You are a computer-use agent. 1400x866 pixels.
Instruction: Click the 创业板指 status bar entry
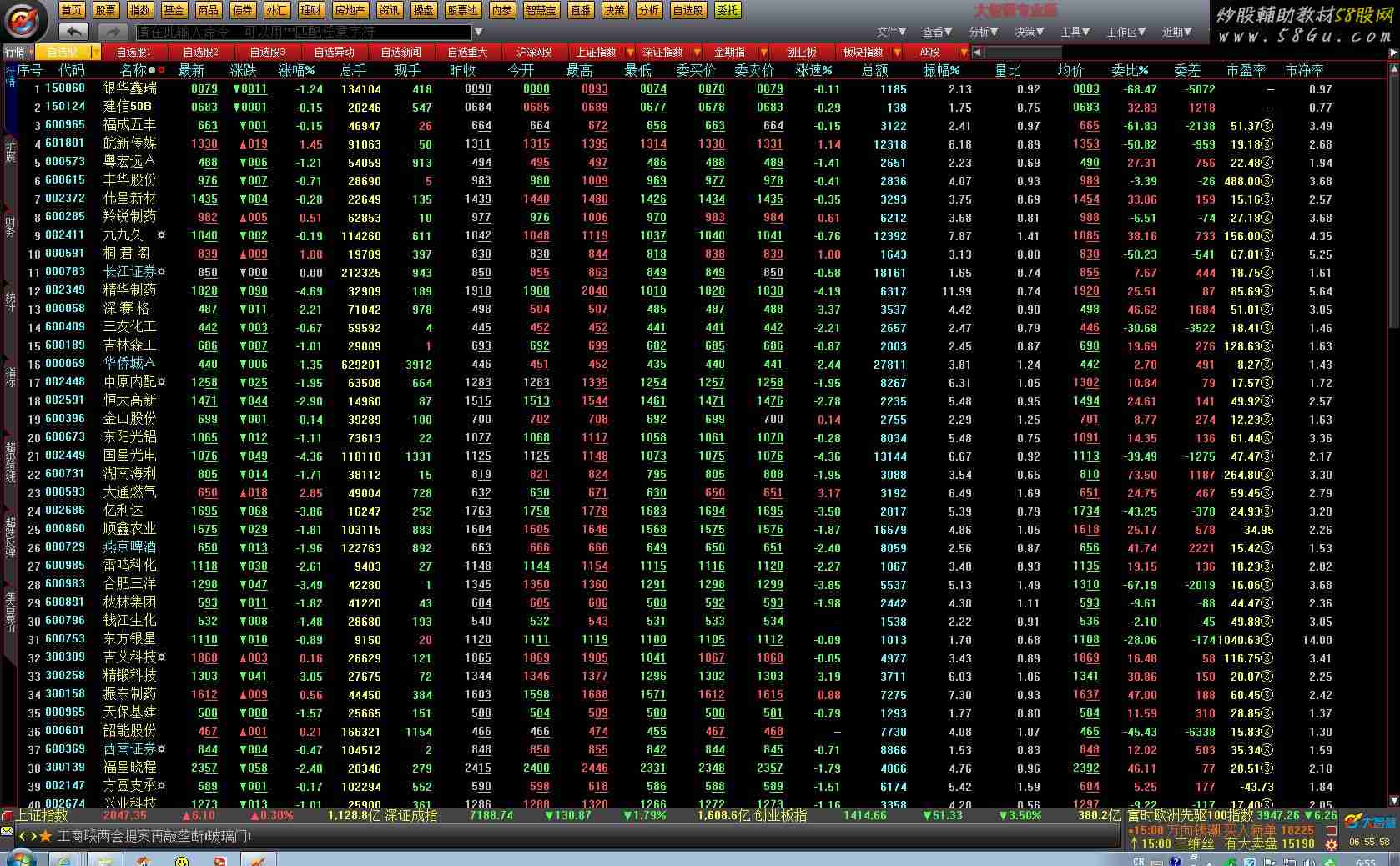coord(781,815)
